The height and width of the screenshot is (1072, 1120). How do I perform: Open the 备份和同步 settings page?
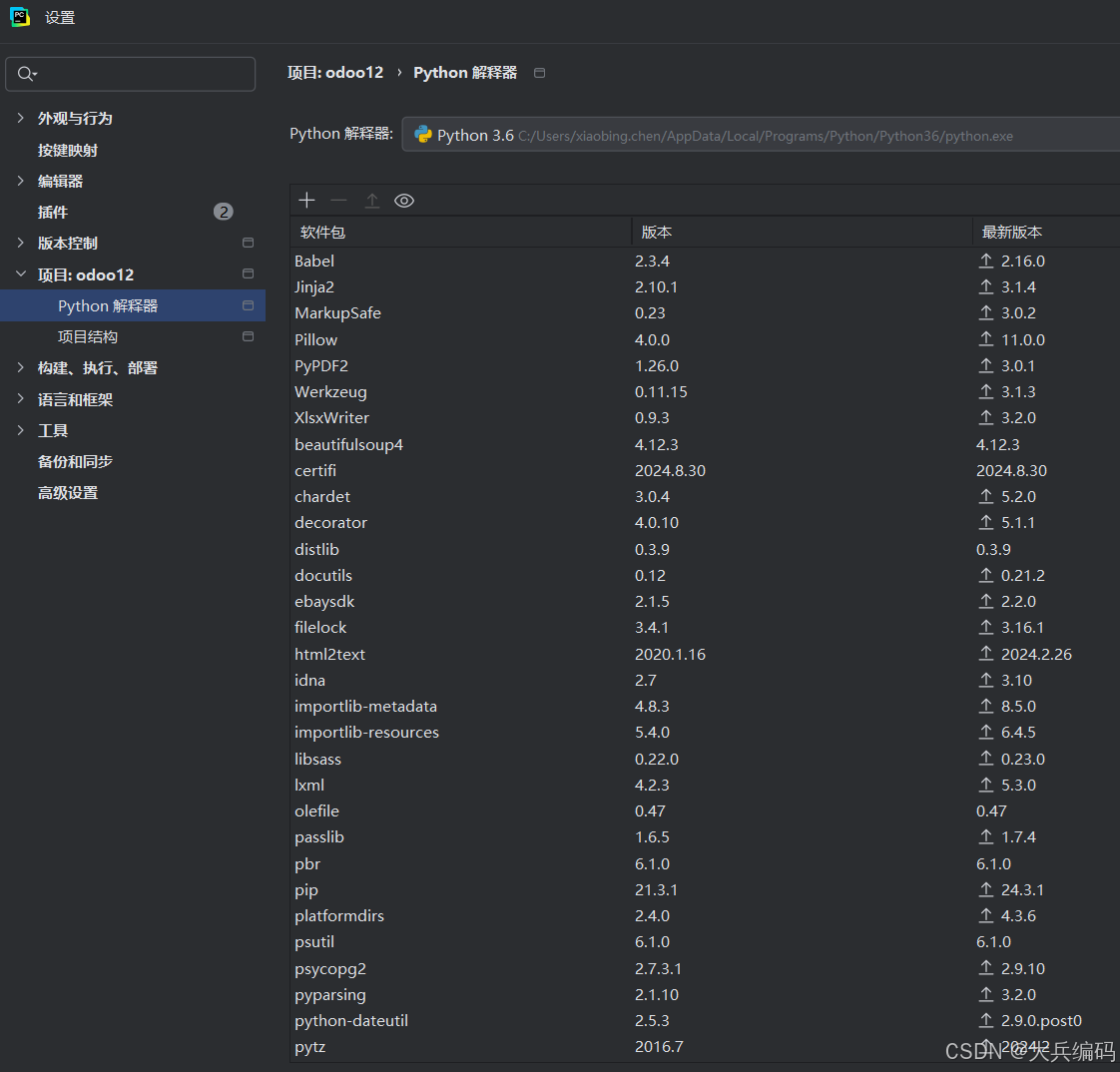click(75, 461)
